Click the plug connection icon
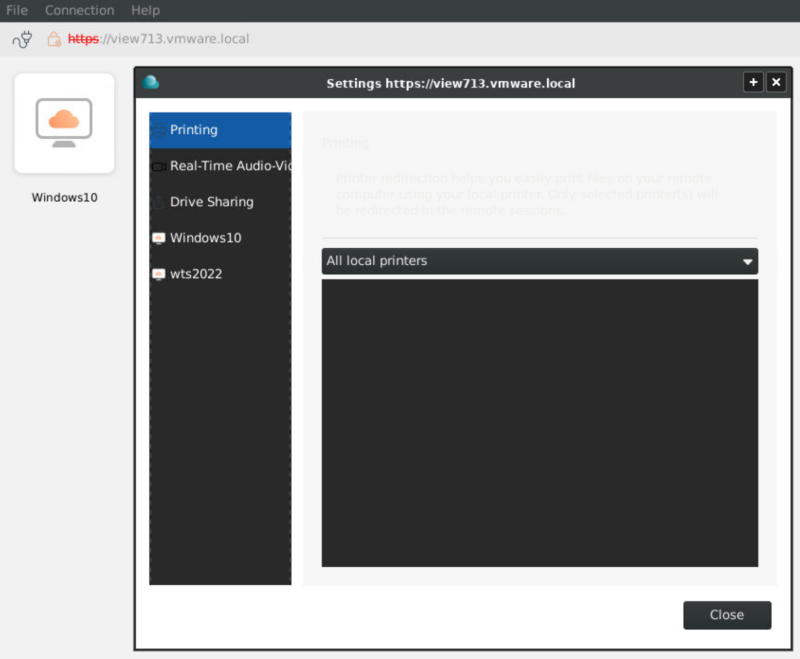The image size is (800, 659). click(22, 39)
